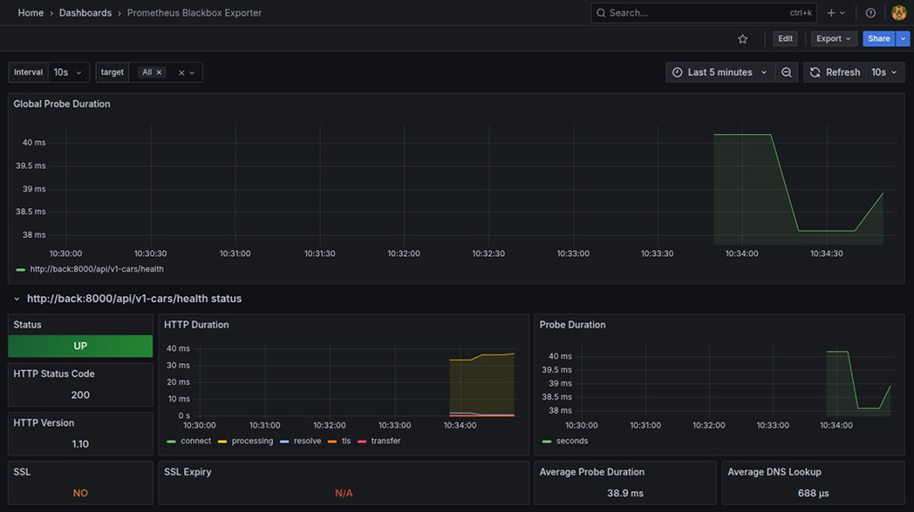Open the Interval 10s dropdown
914x512 pixels.
point(68,72)
